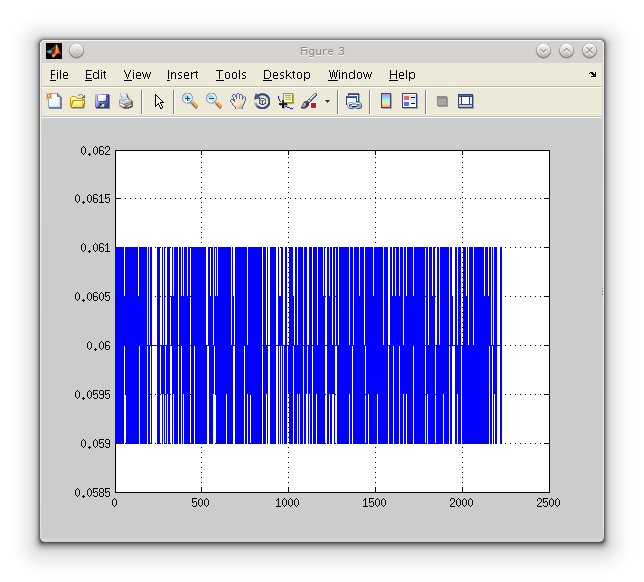Activate the Pan hand tool
This screenshot has height=582, width=644.
coord(238,101)
